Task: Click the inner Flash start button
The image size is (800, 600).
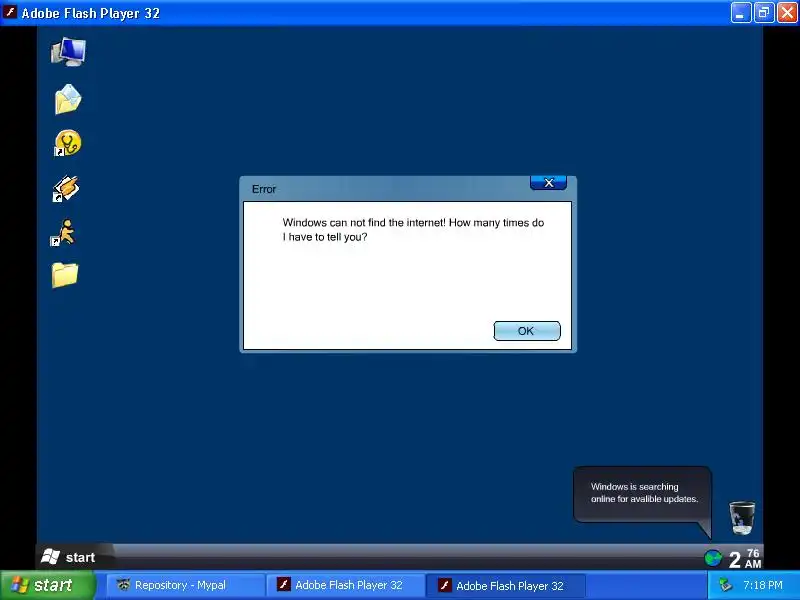Action: (68, 557)
